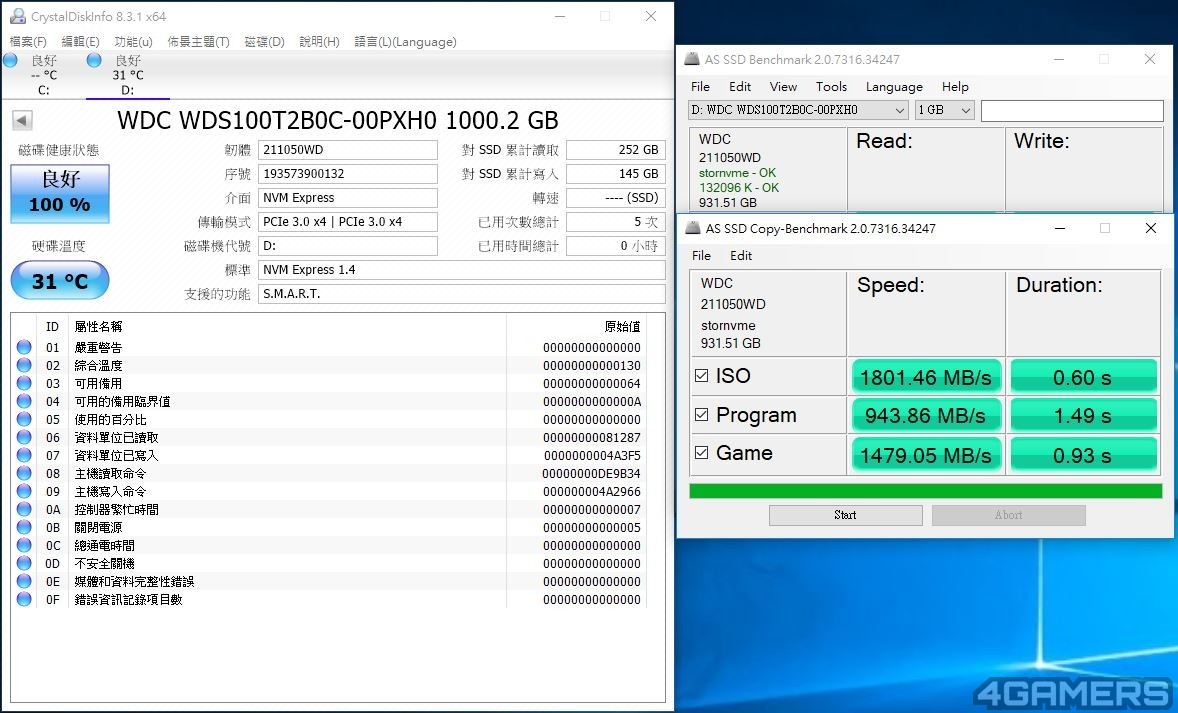
Task: Click the Game speed result 1479.05 MB/s
Action: (x=926, y=455)
